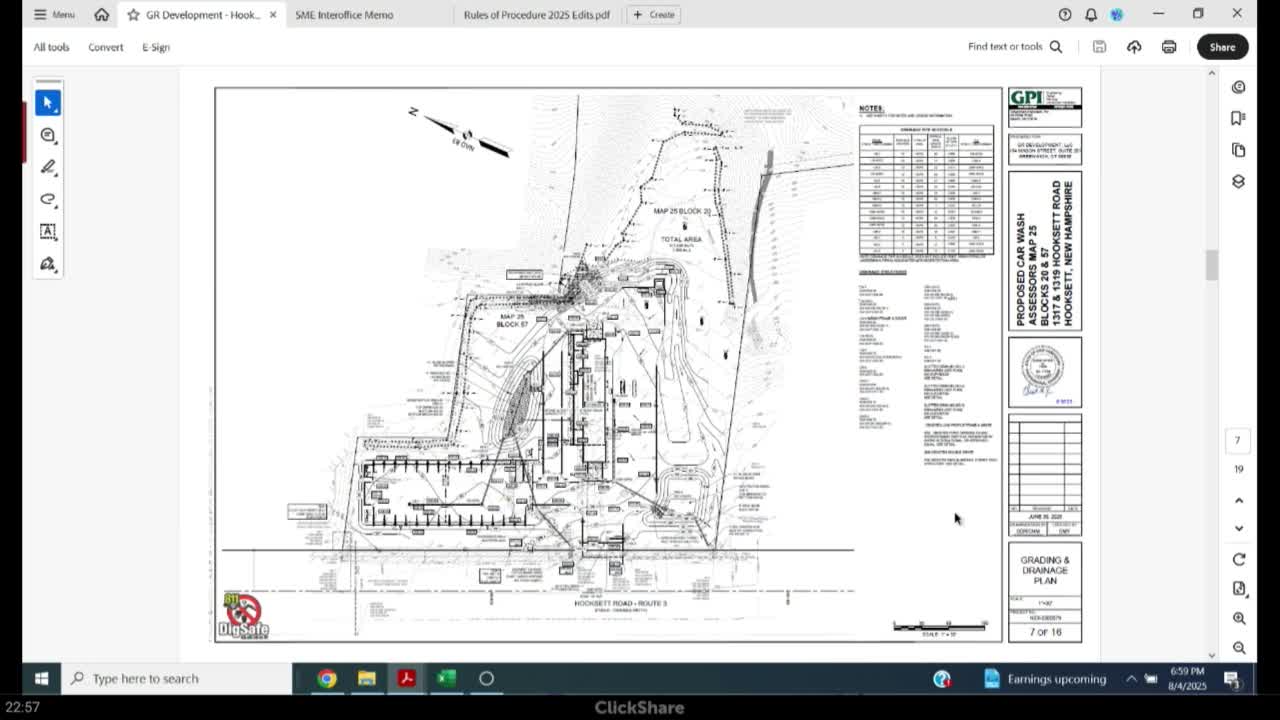The width and height of the screenshot is (1280, 720).
Task: Choose the freehand draw loop tool
Action: coord(48,199)
